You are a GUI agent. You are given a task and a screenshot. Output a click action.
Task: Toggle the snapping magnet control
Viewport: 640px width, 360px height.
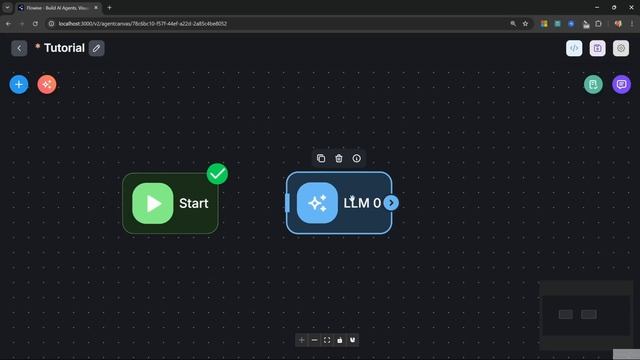pyautogui.click(x=352, y=340)
